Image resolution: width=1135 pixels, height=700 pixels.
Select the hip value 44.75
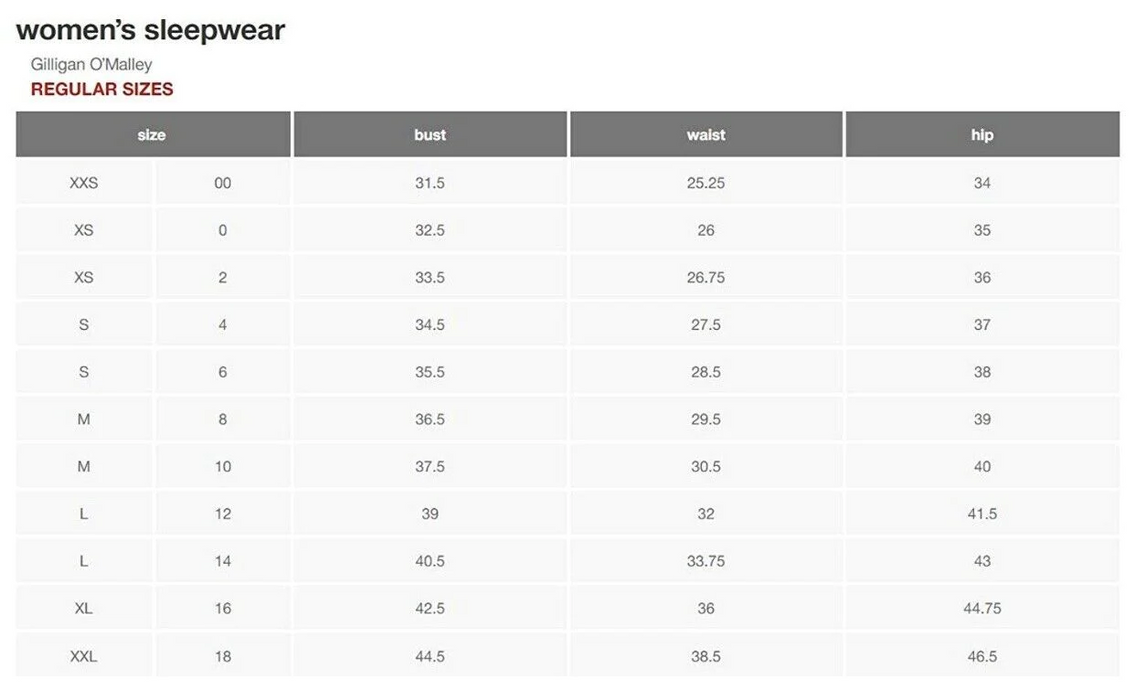982,608
